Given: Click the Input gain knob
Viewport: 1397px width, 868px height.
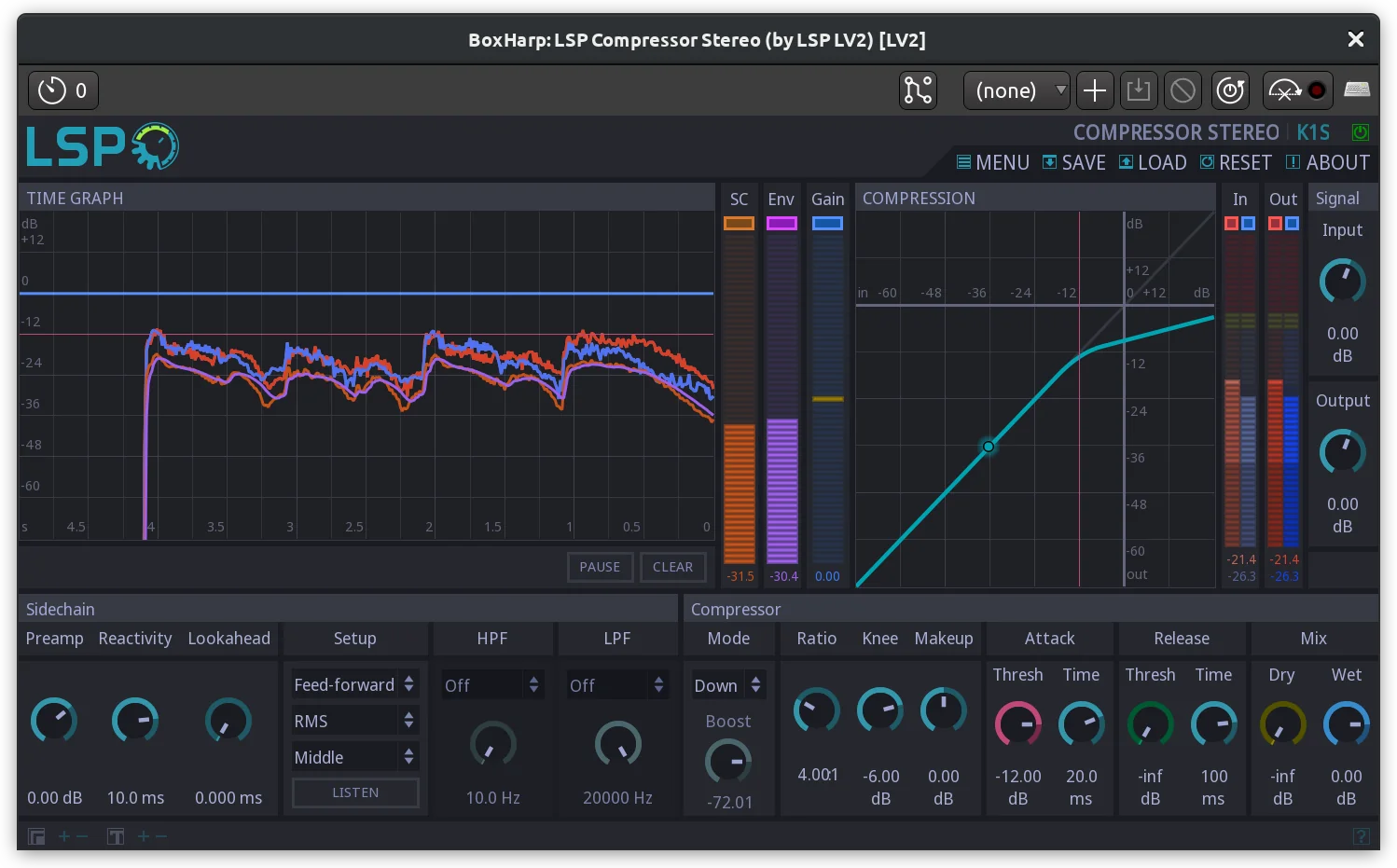Looking at the screenshot, I should click(x=1342, y=282).
